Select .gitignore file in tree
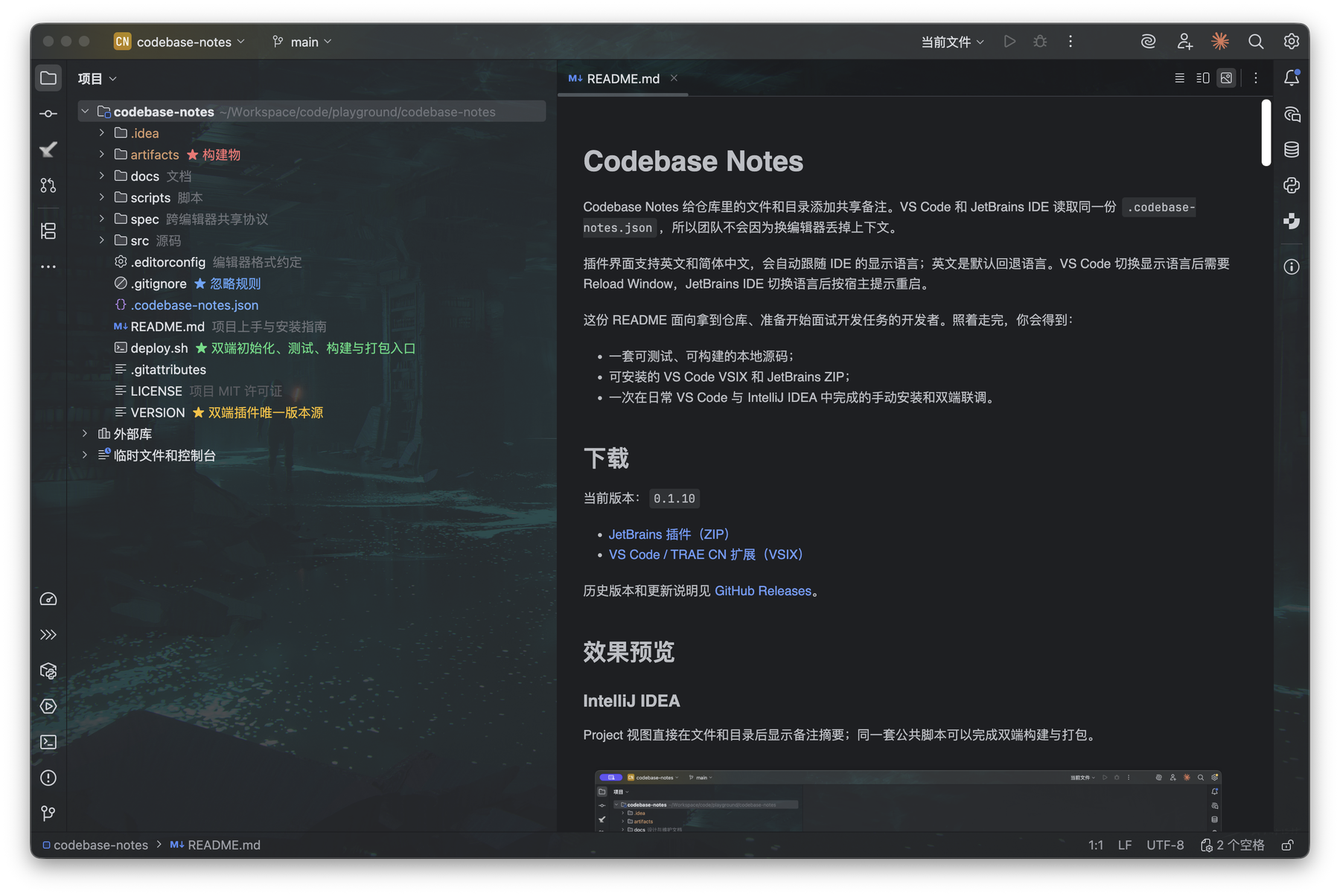The height and width of the screenshot is (896, 1340). point(159,284)
